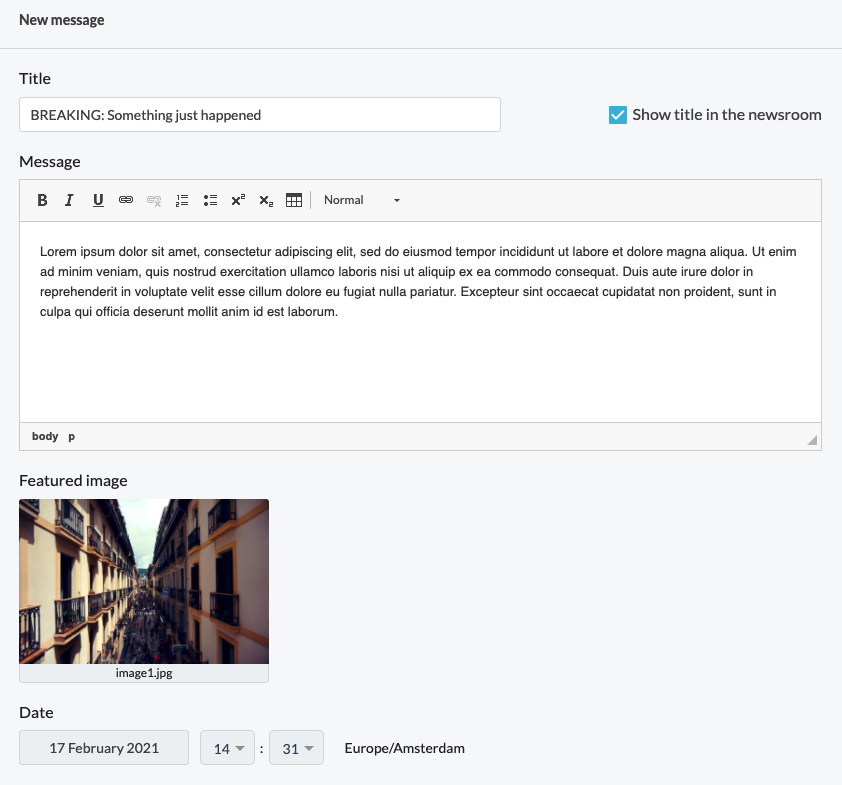
Task: Apply superscript formatting
Action: pos(238,200)
